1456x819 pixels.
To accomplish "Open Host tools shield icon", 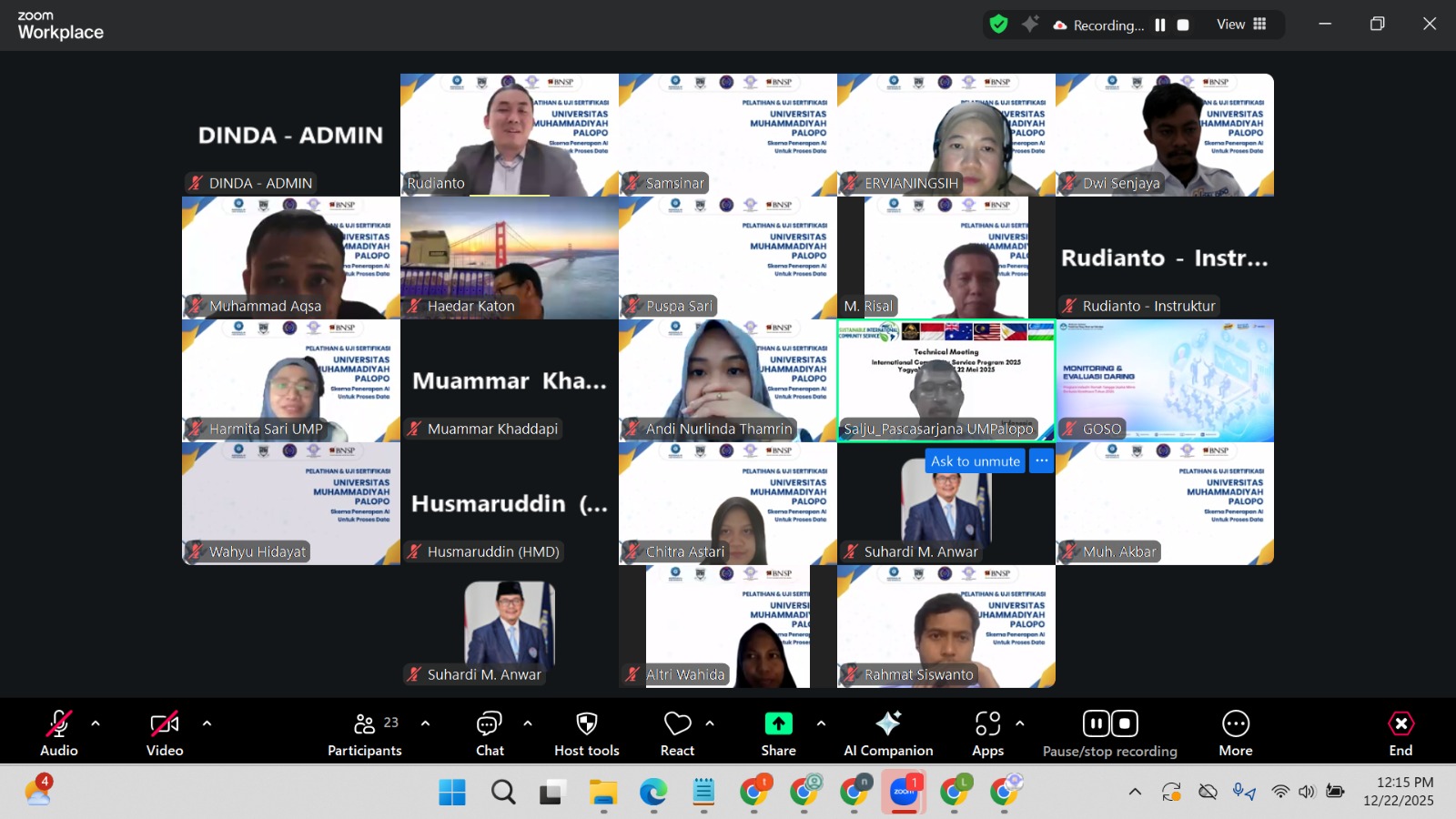I will click(586, 733).
